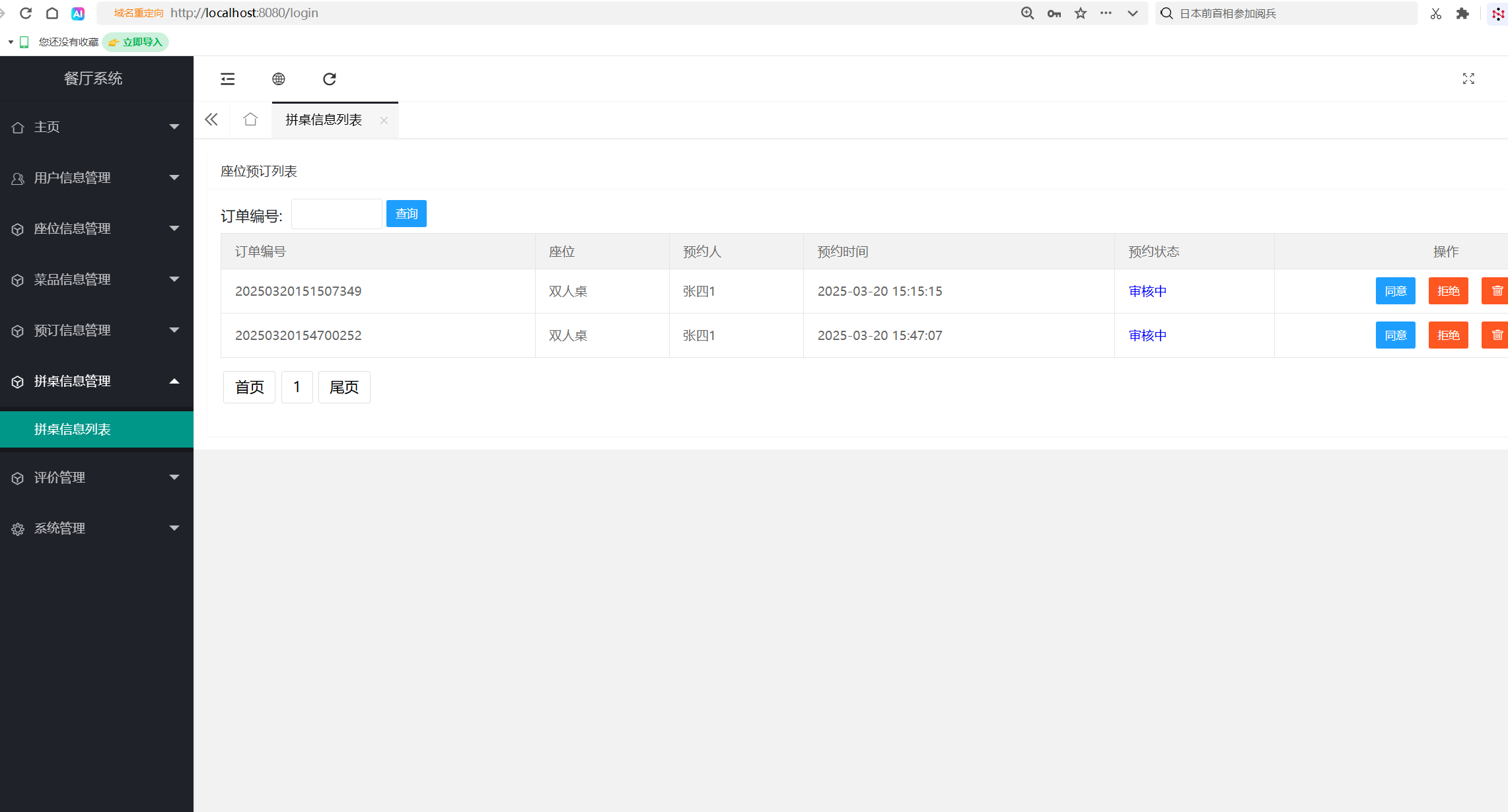The width and height of the screenshot is (1508, 812).
Task: Collapse the sidebar menu icon
Action: [228, 79]
